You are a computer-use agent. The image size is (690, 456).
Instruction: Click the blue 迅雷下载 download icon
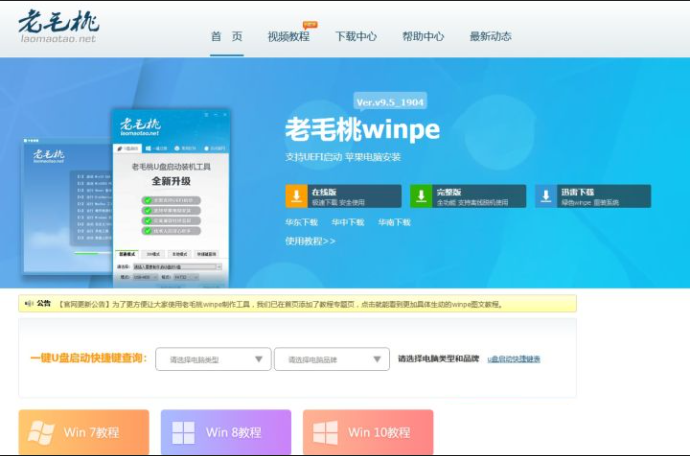click(546, 196)
